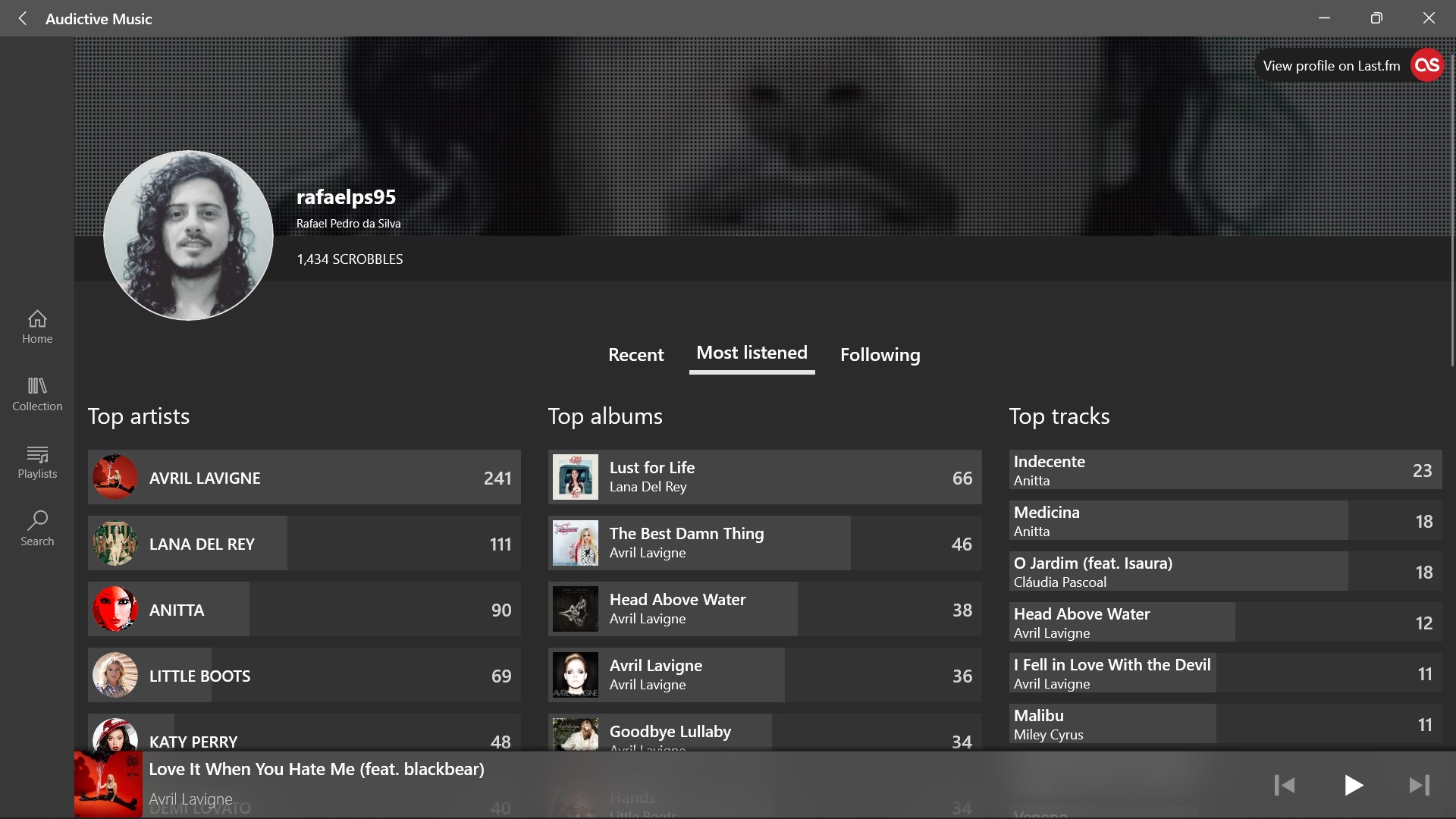Go back using the back arrow
Screen dimensions: 1456x819
point(23,18)
